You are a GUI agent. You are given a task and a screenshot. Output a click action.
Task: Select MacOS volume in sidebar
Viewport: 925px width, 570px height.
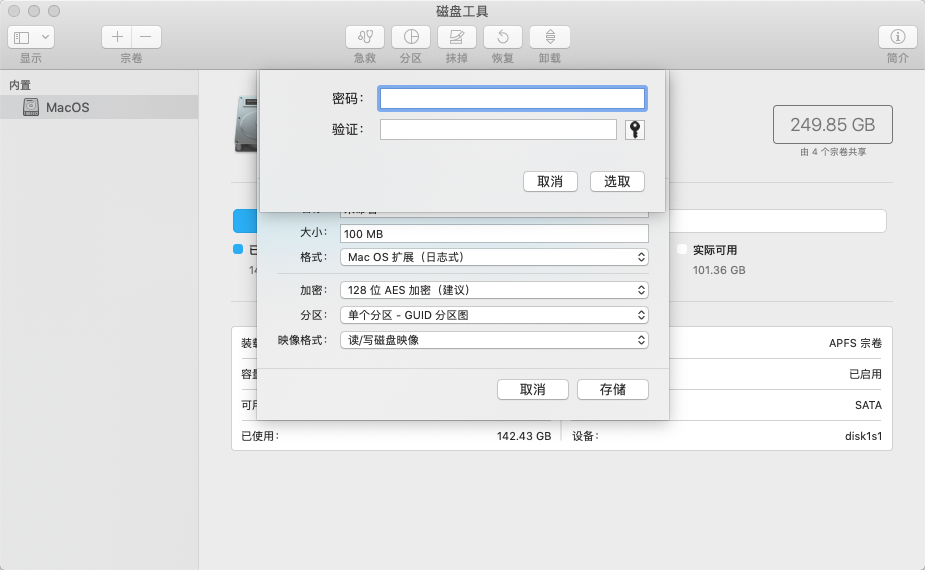click(x=99, y=107)
